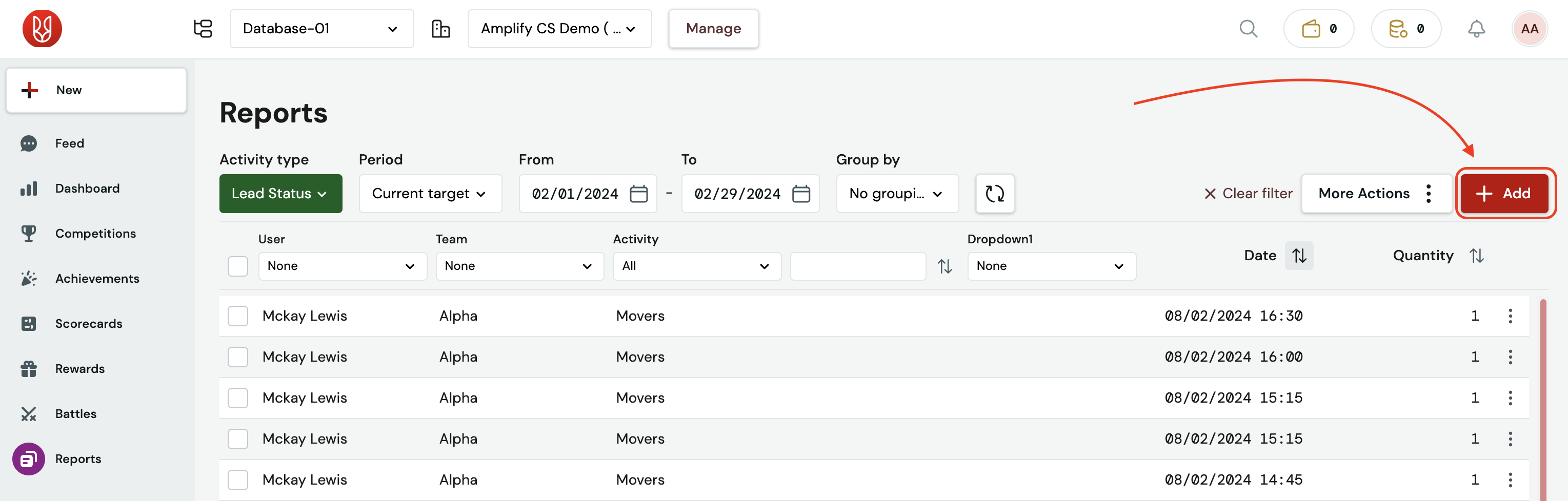
Task: Sort the table by Quantity column
Action: pyautogui.click(x=1476, y=255)
